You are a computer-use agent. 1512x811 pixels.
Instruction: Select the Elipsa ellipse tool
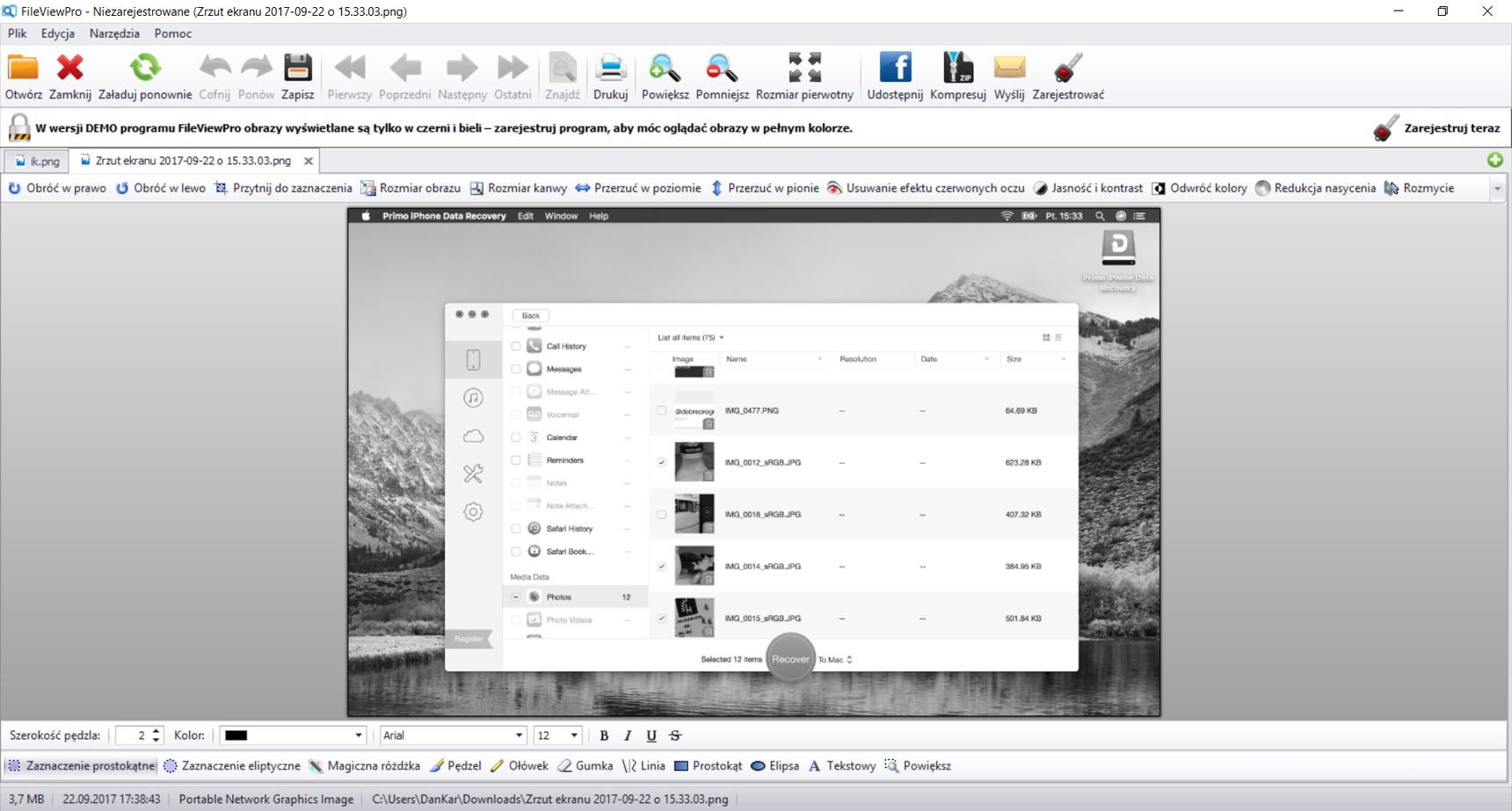click(774, 766)
